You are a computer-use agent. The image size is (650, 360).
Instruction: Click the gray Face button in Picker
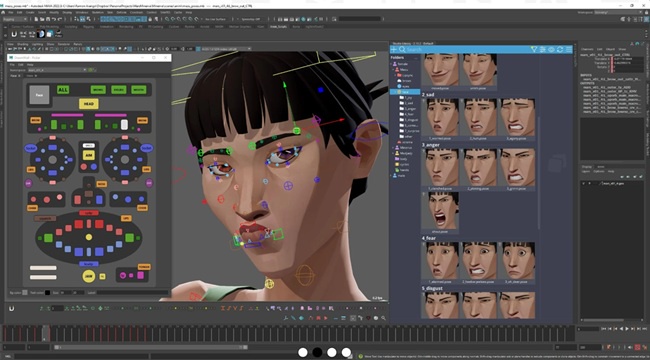[x=39, y=95]
